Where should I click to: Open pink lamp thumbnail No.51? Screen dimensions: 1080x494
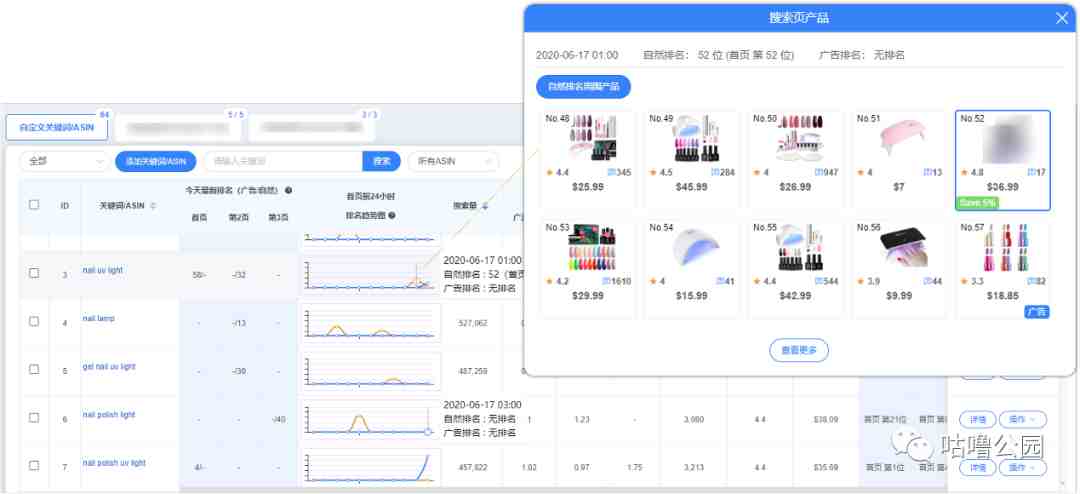click(x=904, y=138)
